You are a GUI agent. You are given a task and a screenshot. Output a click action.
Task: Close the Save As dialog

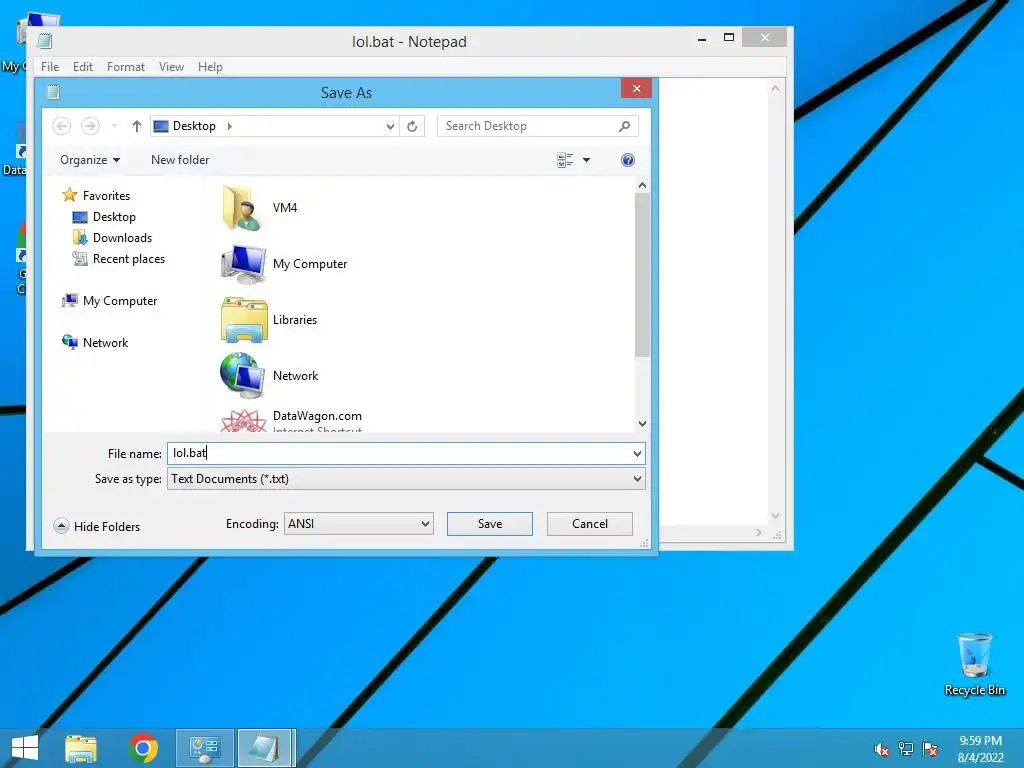[637, 88]
